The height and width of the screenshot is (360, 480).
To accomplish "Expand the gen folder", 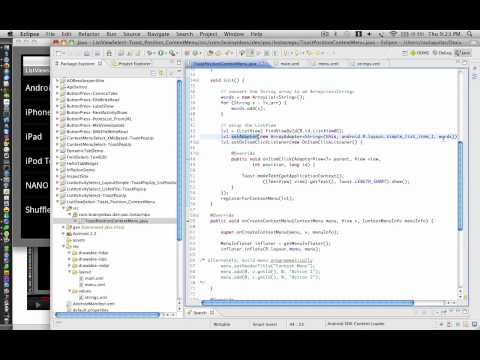I will (x=64, y=227).
